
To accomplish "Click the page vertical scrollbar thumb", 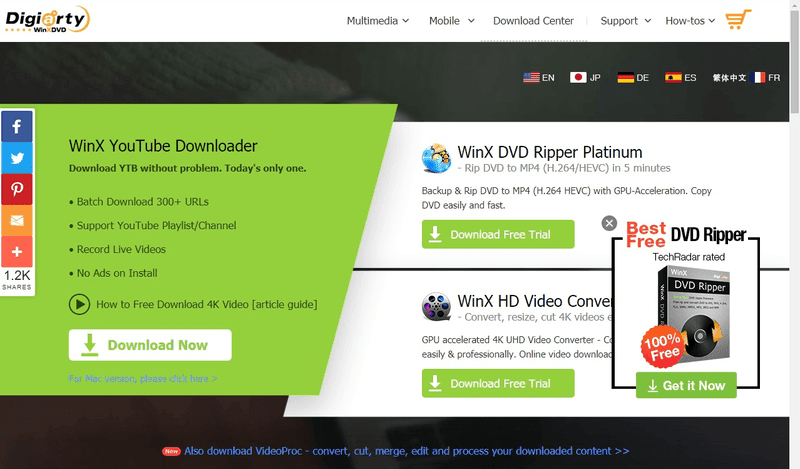I will (794, 61).
